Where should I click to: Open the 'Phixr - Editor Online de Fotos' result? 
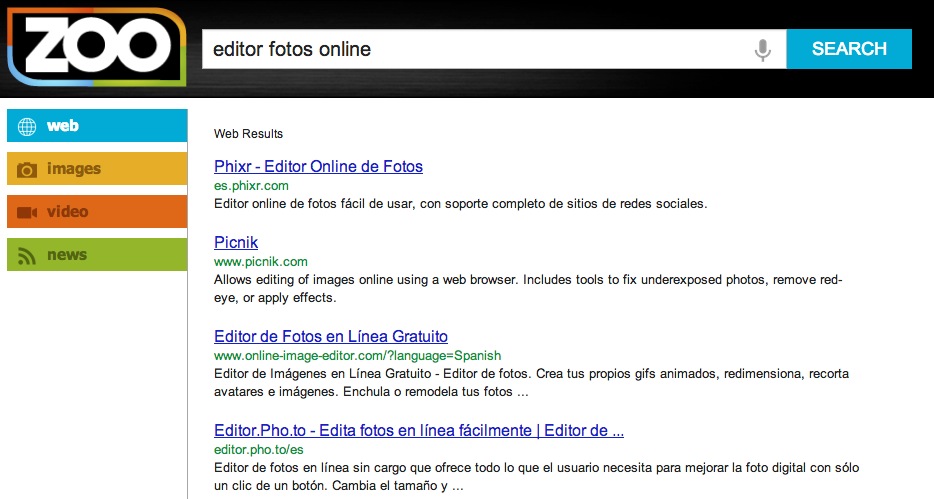(318, 166)
